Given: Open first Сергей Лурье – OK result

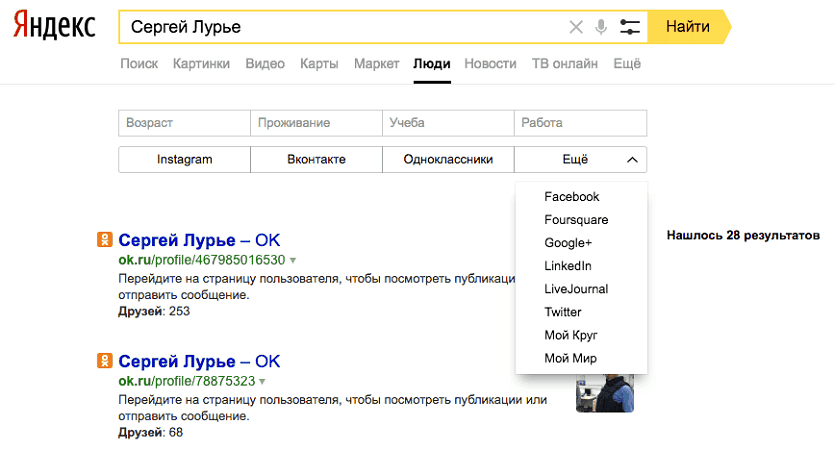Looking at the screenshot, I should [199, 240].
